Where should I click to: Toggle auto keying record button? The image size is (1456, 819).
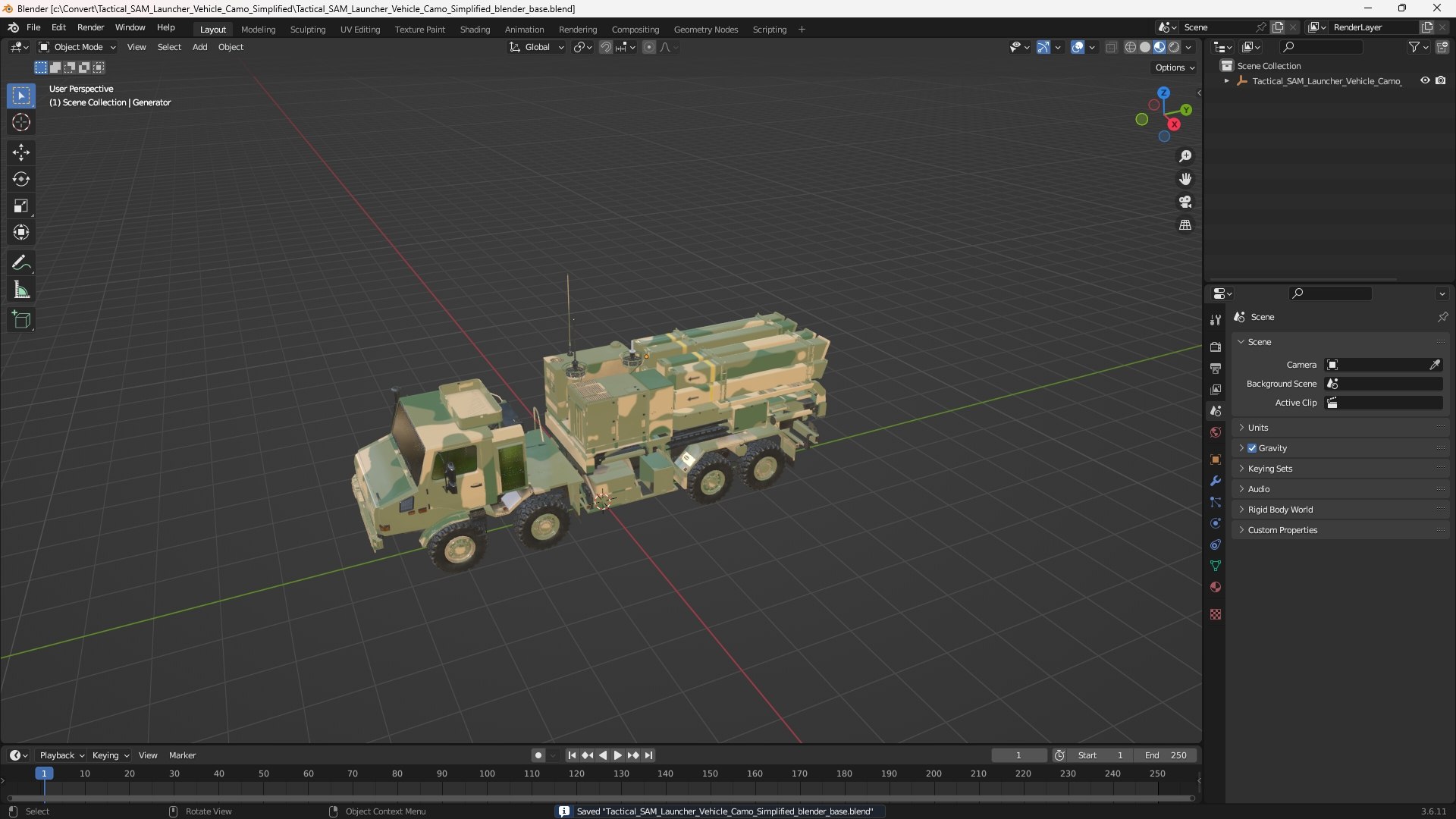pyautogui.click(x=538, y=755)
